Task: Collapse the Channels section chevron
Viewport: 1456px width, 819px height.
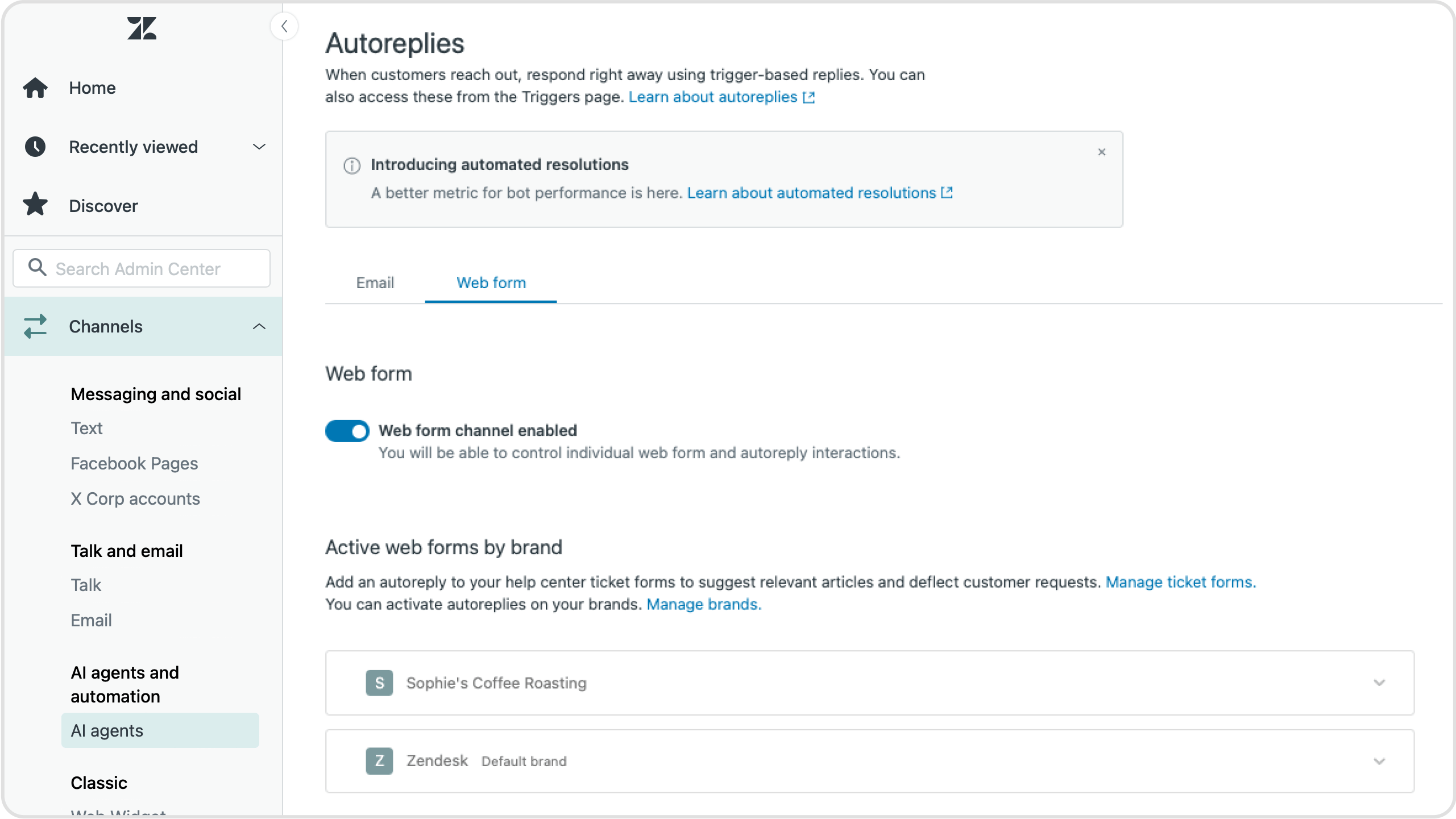Action: pos(259,326)
